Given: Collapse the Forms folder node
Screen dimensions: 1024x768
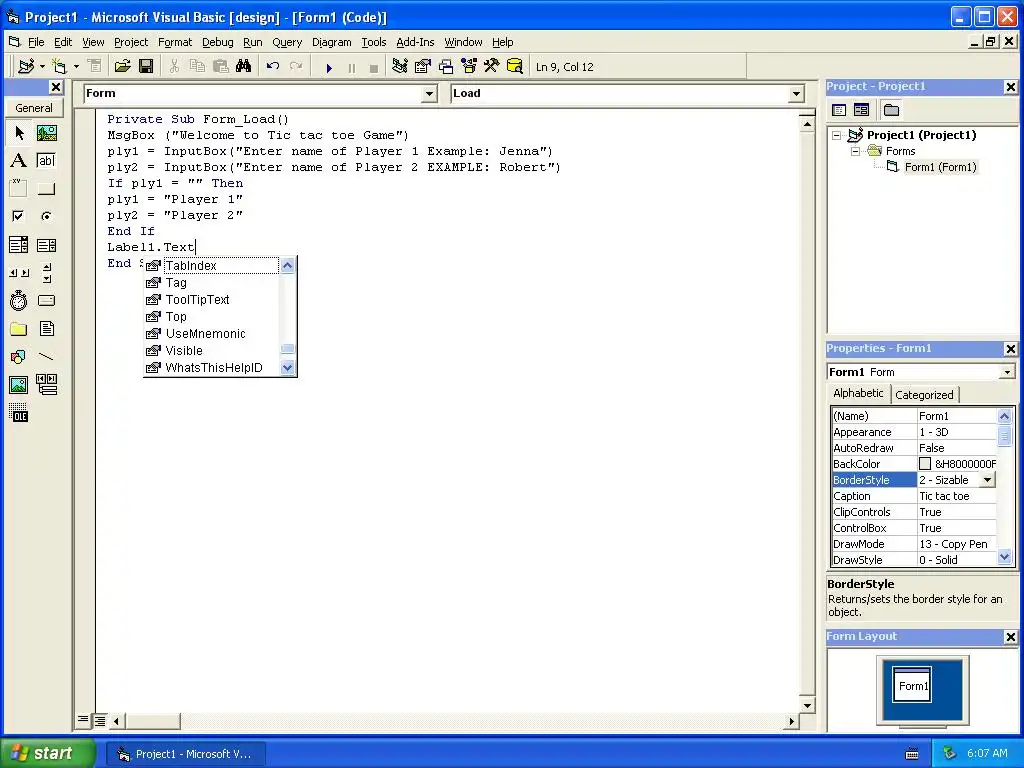Looking at the screenshot, I should 856,152.
